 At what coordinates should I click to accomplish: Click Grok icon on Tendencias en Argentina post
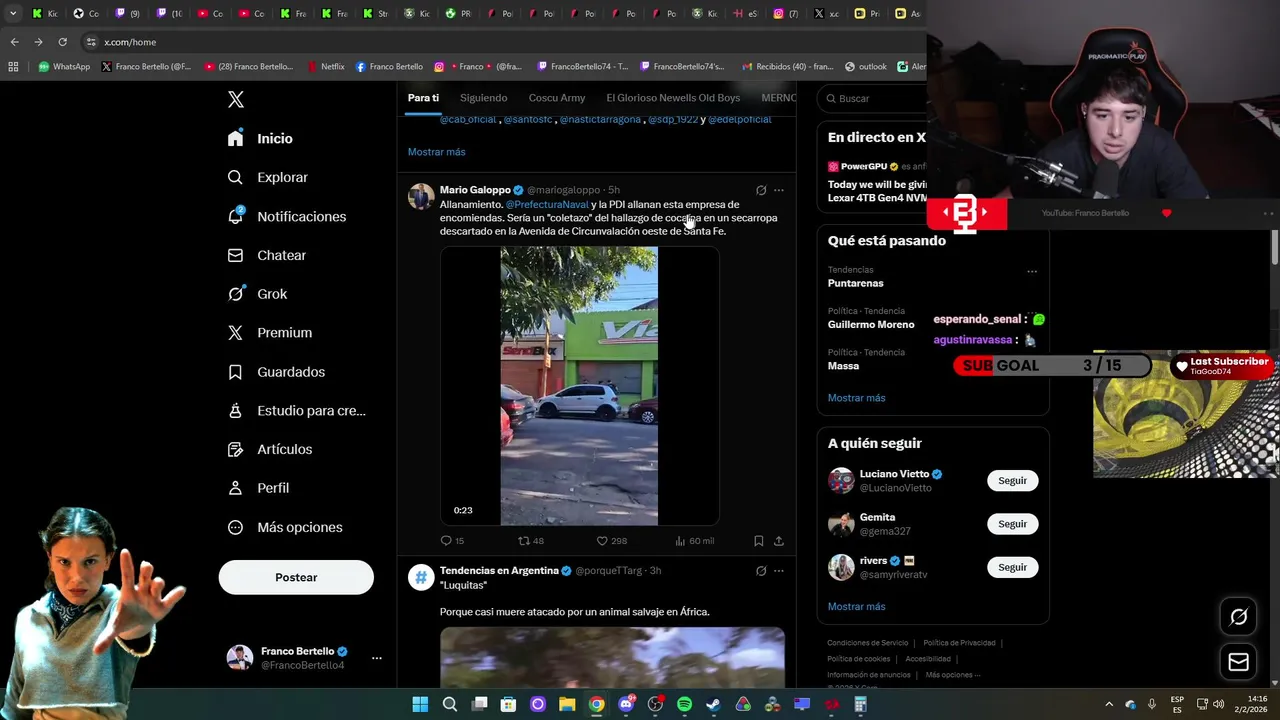pyautogui.click(x=761, y=571)
